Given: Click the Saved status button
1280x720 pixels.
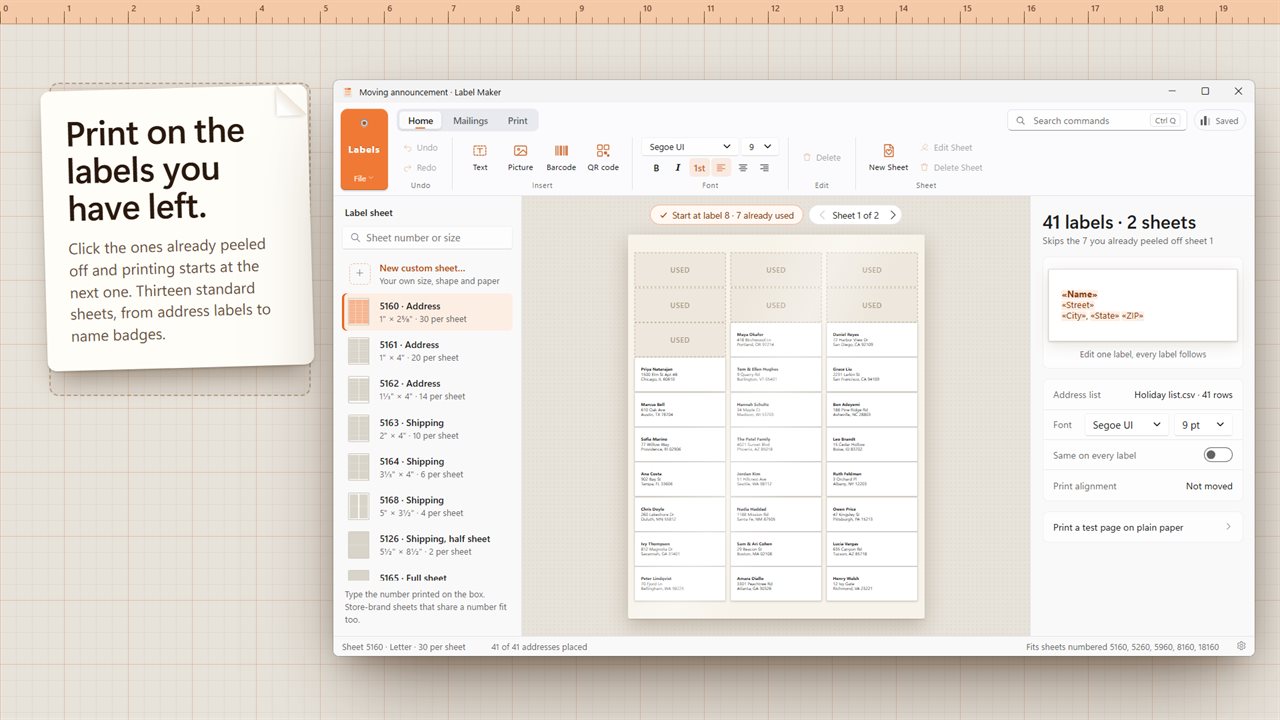Looking at the screenshot, I should 1220,121.
